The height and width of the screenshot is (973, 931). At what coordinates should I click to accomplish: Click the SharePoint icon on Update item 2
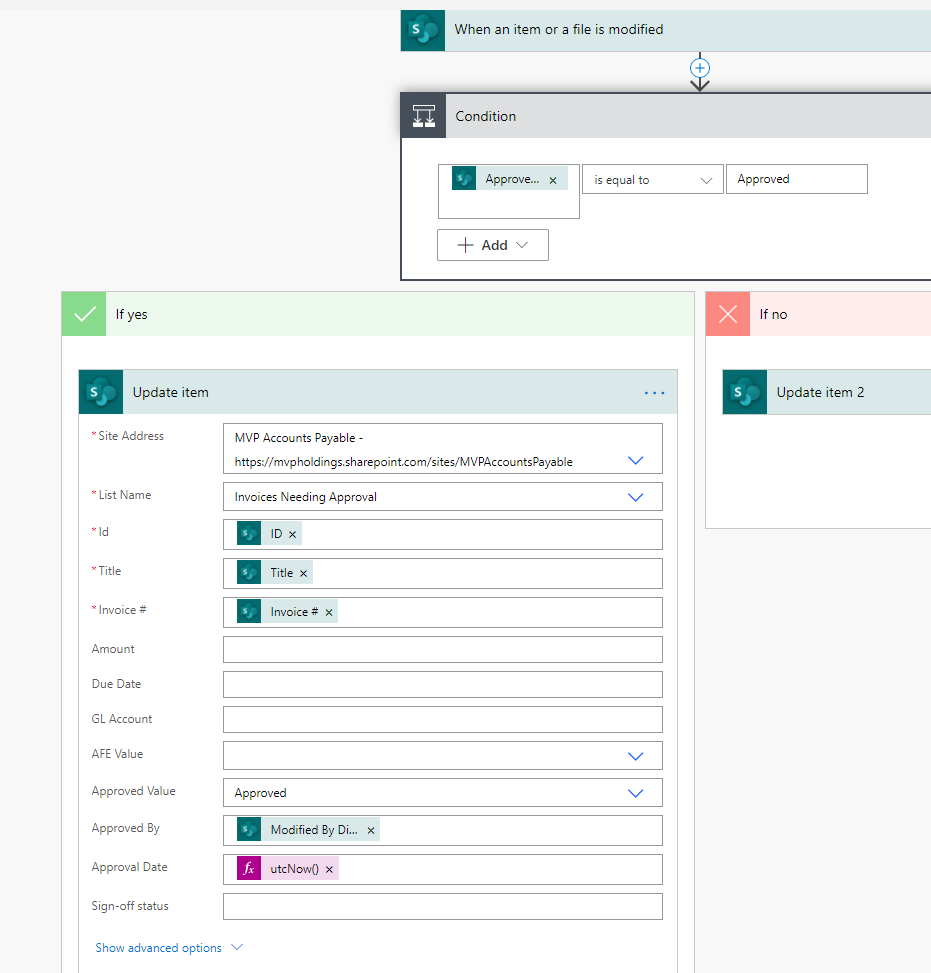tap(744, 391)
